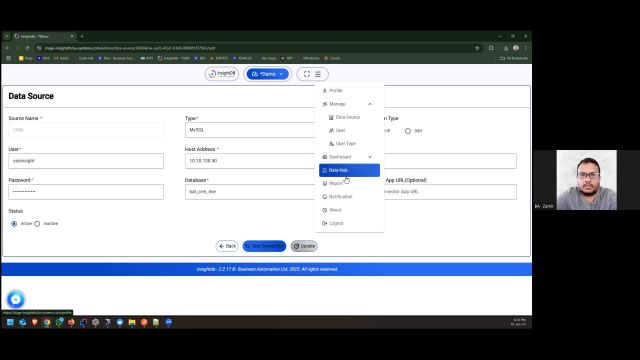
Task: Open the *Demo workspace dropdown
Action: coord(268,74)
